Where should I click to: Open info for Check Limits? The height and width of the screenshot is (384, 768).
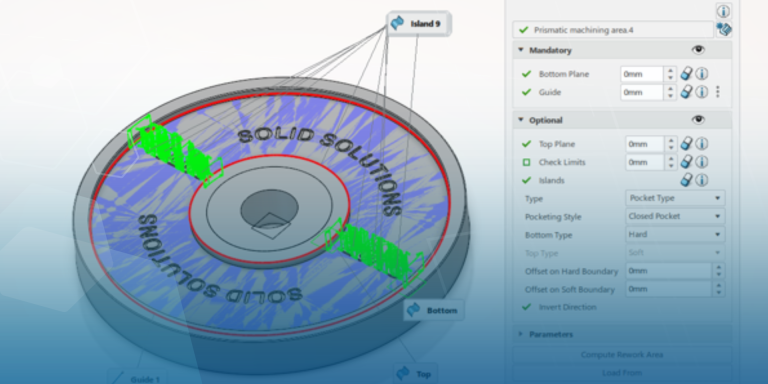pos(702,162)
